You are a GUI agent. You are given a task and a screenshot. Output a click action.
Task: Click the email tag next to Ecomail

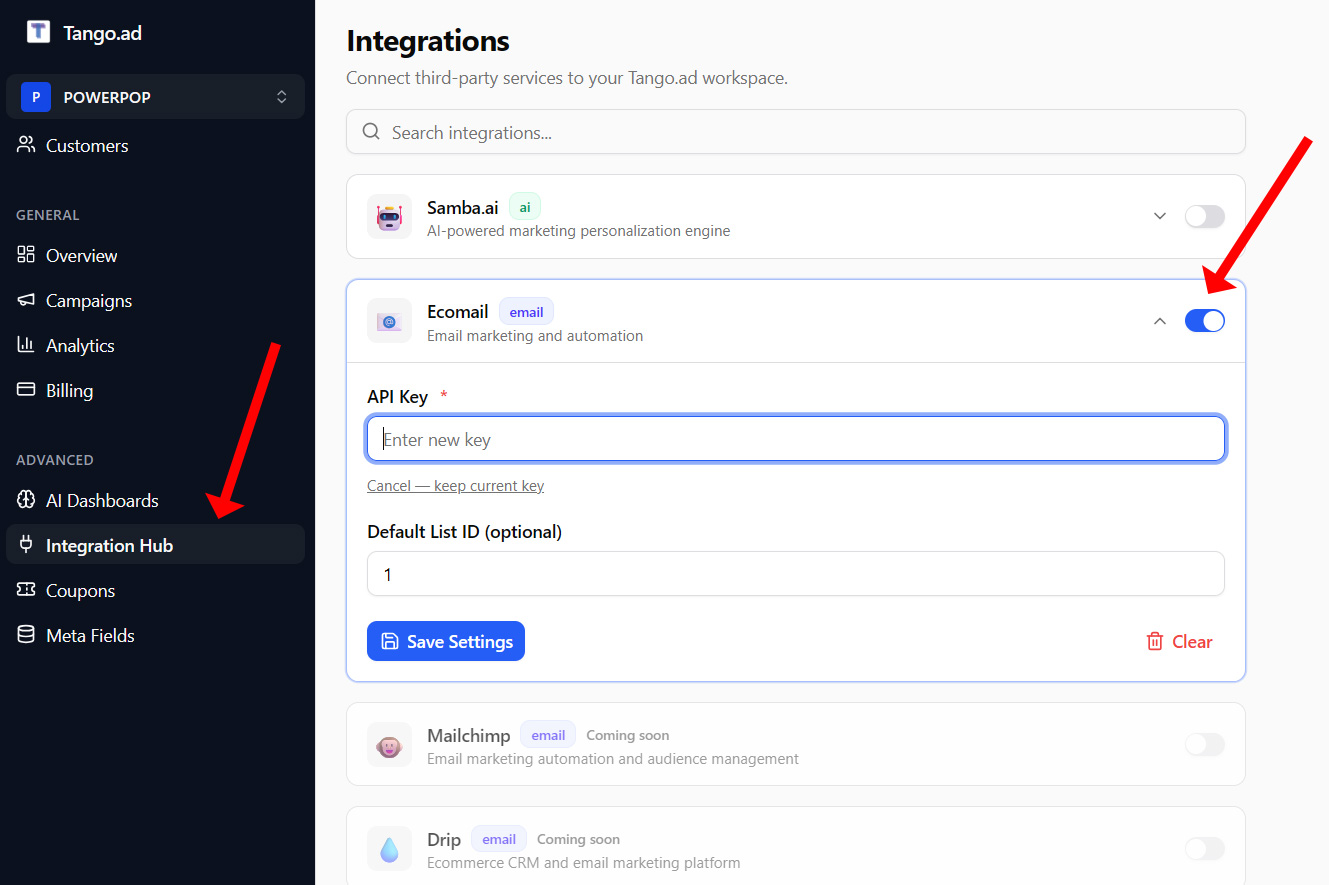click(526, 312)
